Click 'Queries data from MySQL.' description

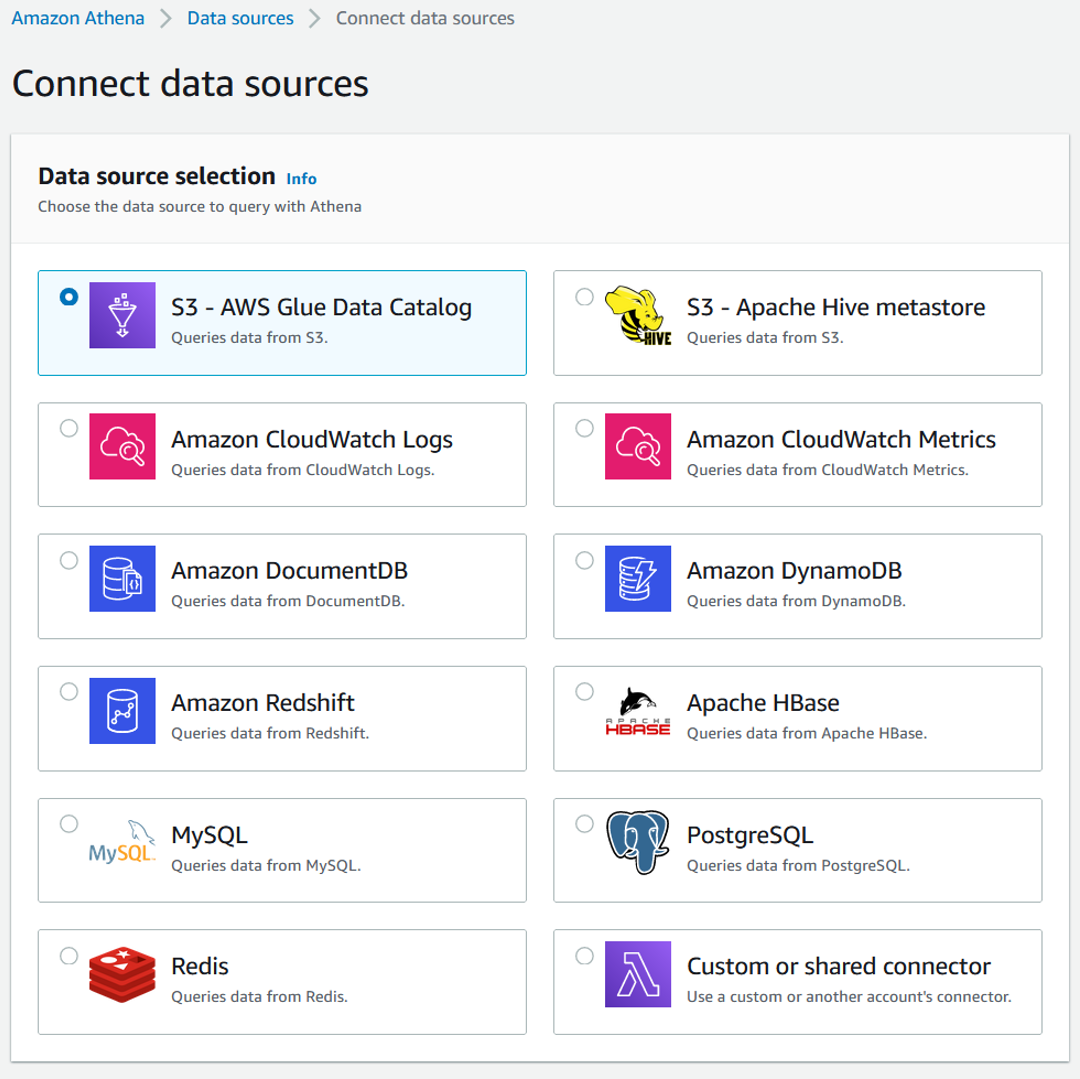(x=266, y=866)
